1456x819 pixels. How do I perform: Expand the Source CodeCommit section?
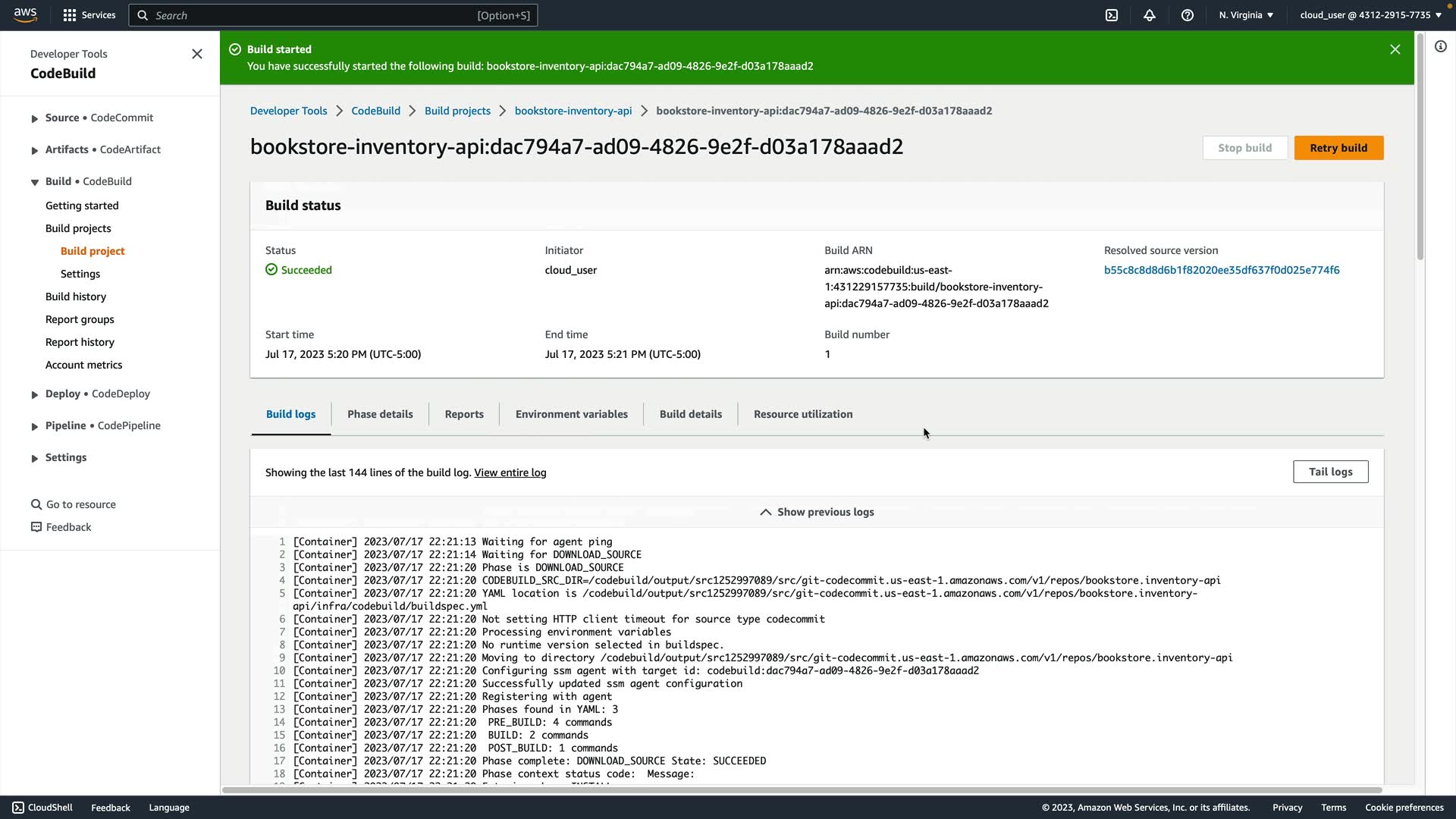(34, 118)
